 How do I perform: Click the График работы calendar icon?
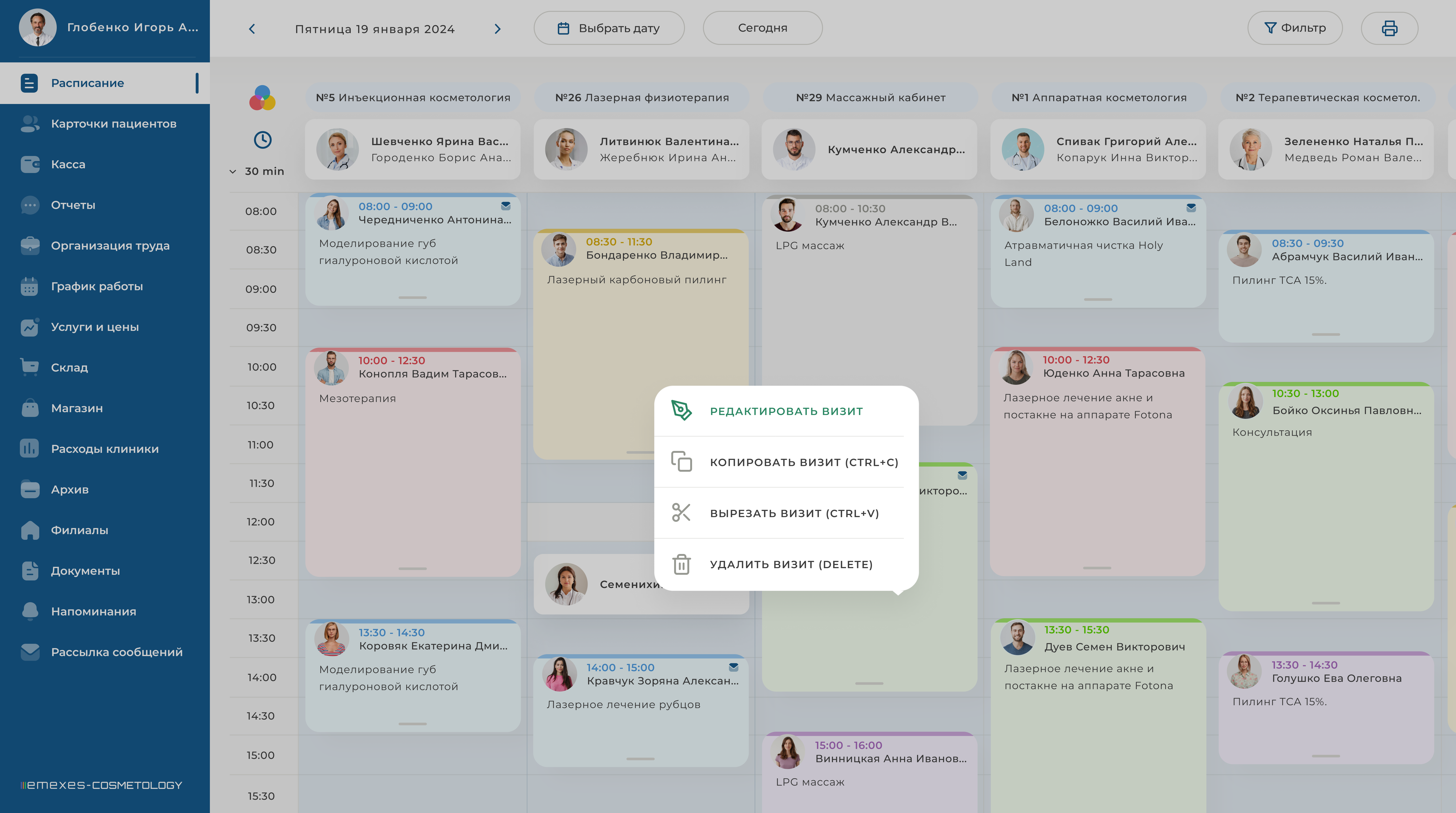click(29, 286)
